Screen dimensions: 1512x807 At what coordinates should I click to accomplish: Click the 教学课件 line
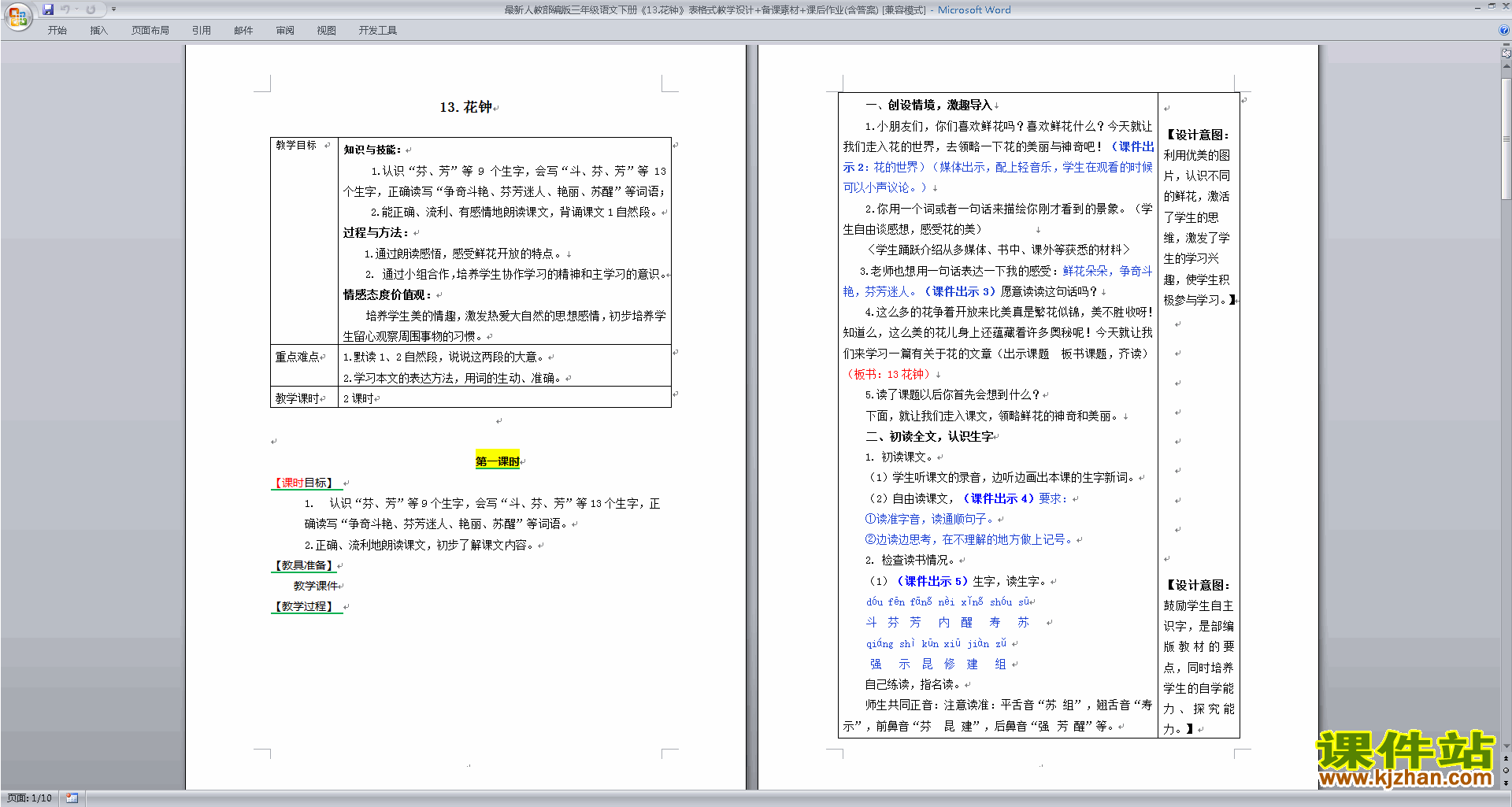point(316,586)
